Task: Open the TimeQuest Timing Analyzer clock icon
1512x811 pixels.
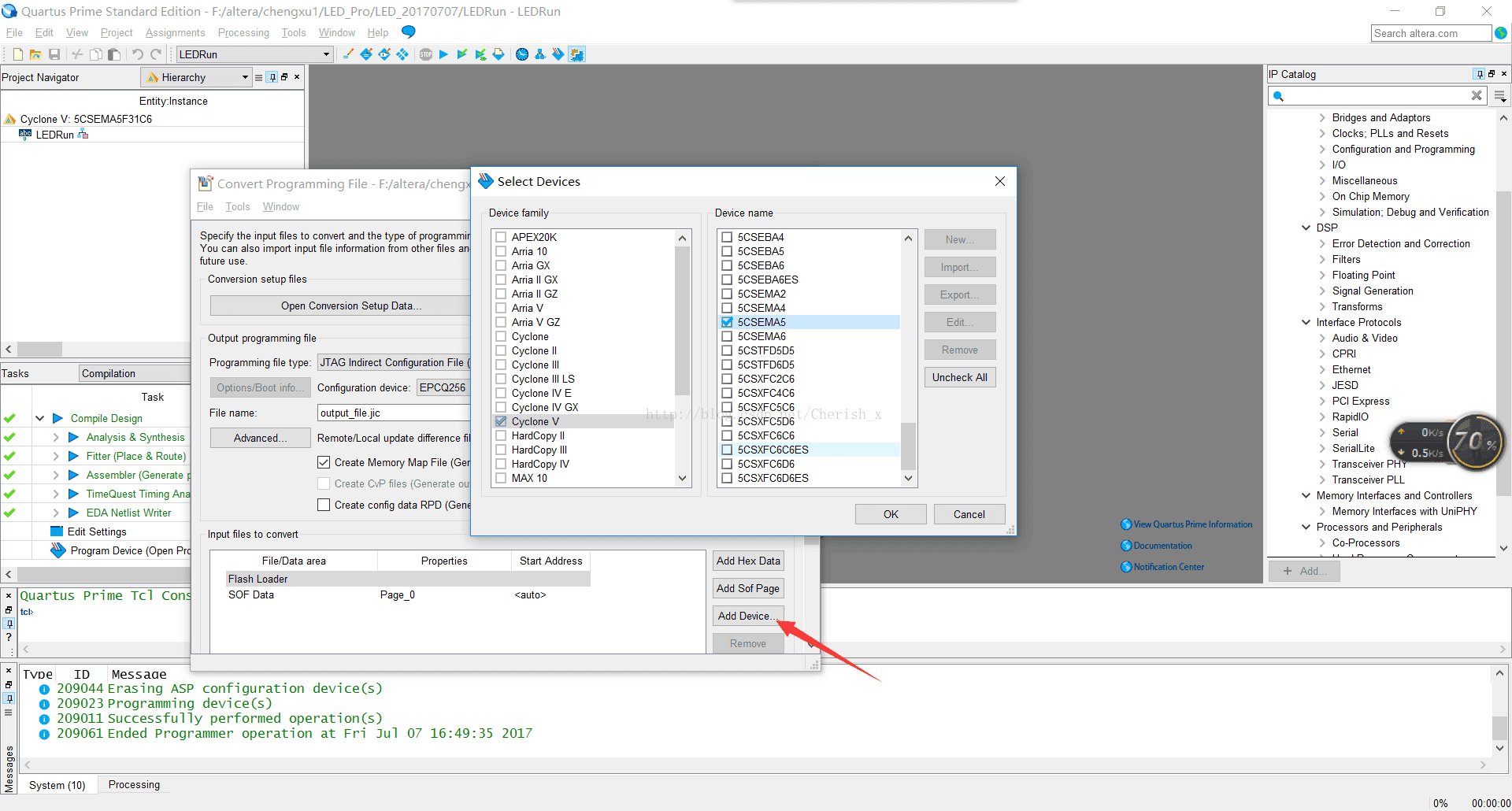Action: tap(522, 54)
